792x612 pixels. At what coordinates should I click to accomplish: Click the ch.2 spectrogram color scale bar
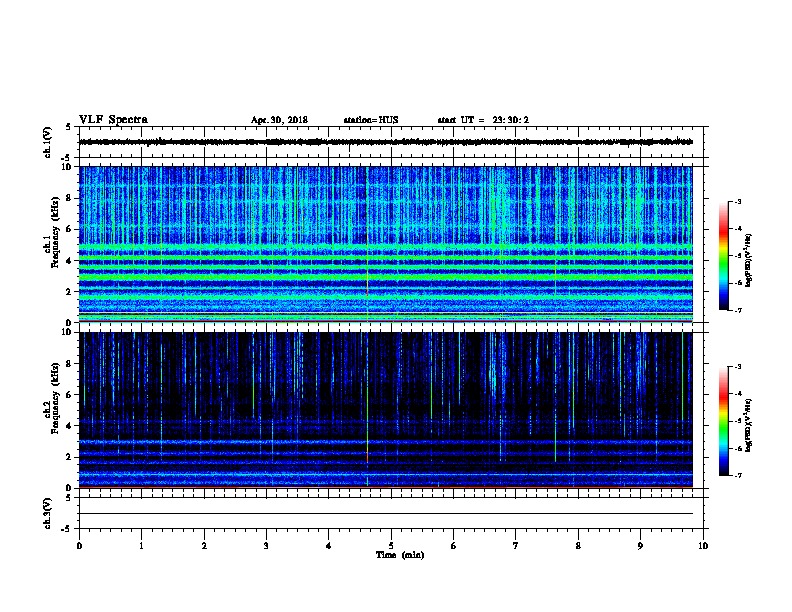coord(723,421)
